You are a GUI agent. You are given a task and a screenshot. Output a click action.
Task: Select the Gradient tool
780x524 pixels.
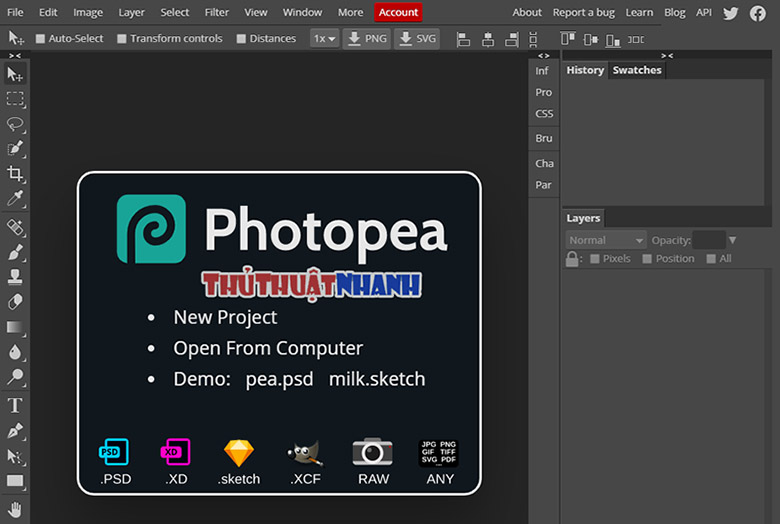(x=15, y=327)
